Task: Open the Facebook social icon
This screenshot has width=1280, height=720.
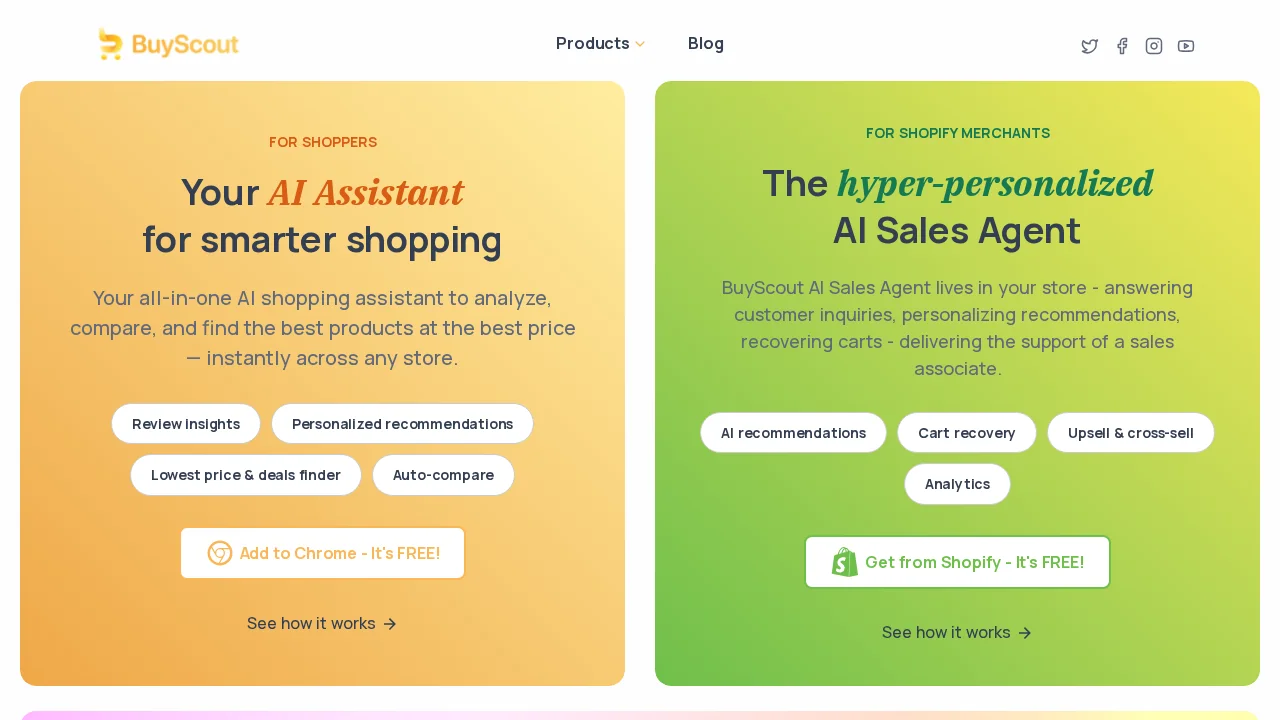Action: click(x=1121, y=46)
